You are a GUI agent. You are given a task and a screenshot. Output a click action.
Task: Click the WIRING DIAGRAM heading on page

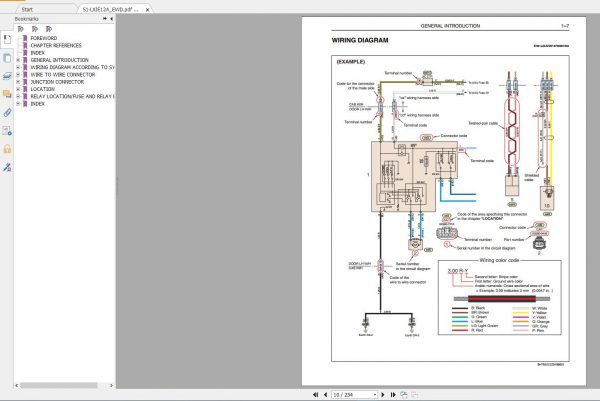tap(360, 40)
